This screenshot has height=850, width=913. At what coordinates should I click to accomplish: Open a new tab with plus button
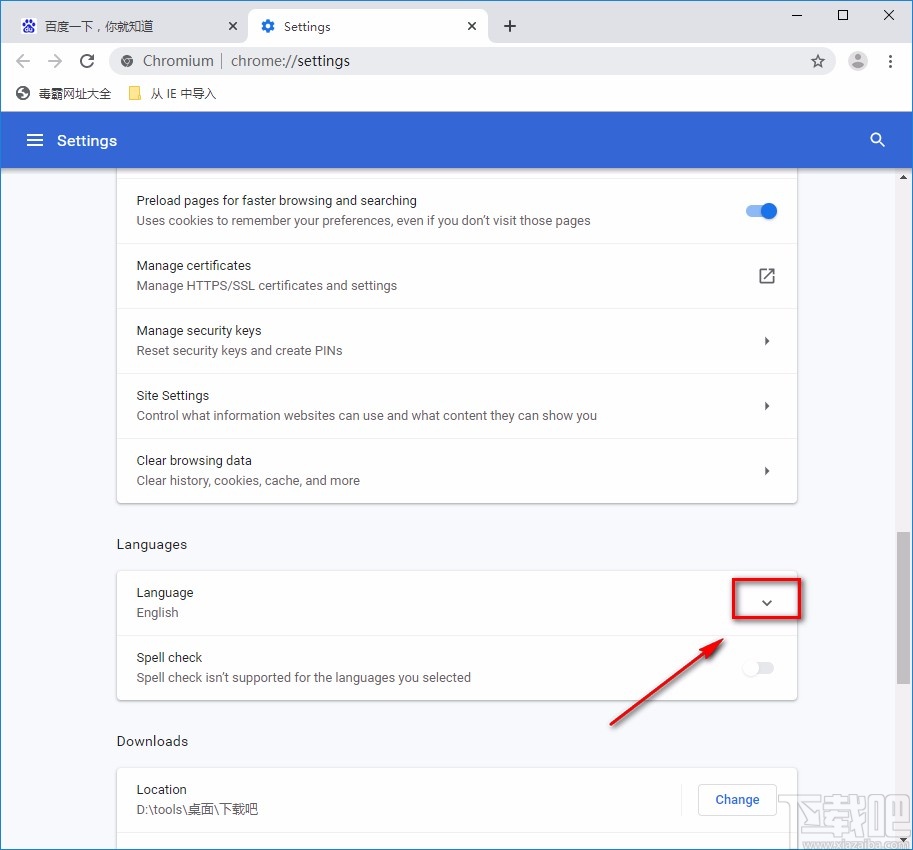(x=510, y=26)
